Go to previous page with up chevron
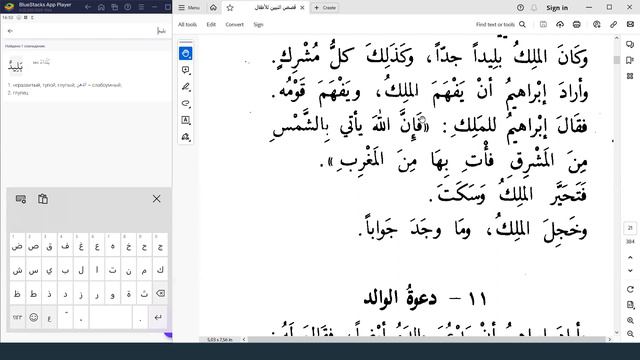 630,258
